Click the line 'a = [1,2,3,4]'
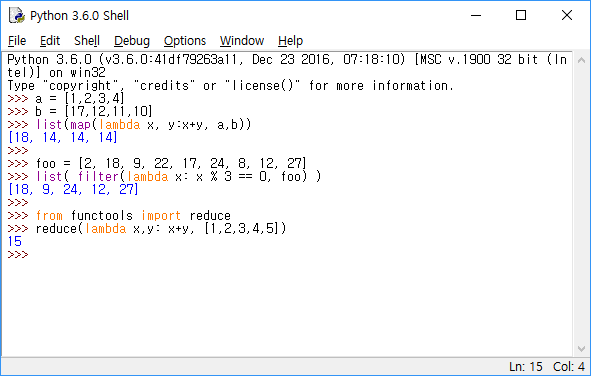This screenshot has height=376, width=591. (80, 99)
